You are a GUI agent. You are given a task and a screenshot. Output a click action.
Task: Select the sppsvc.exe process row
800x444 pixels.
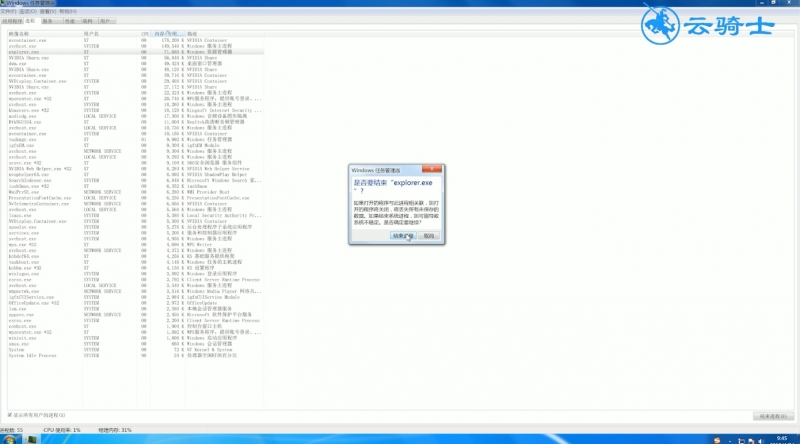(135, 315)
